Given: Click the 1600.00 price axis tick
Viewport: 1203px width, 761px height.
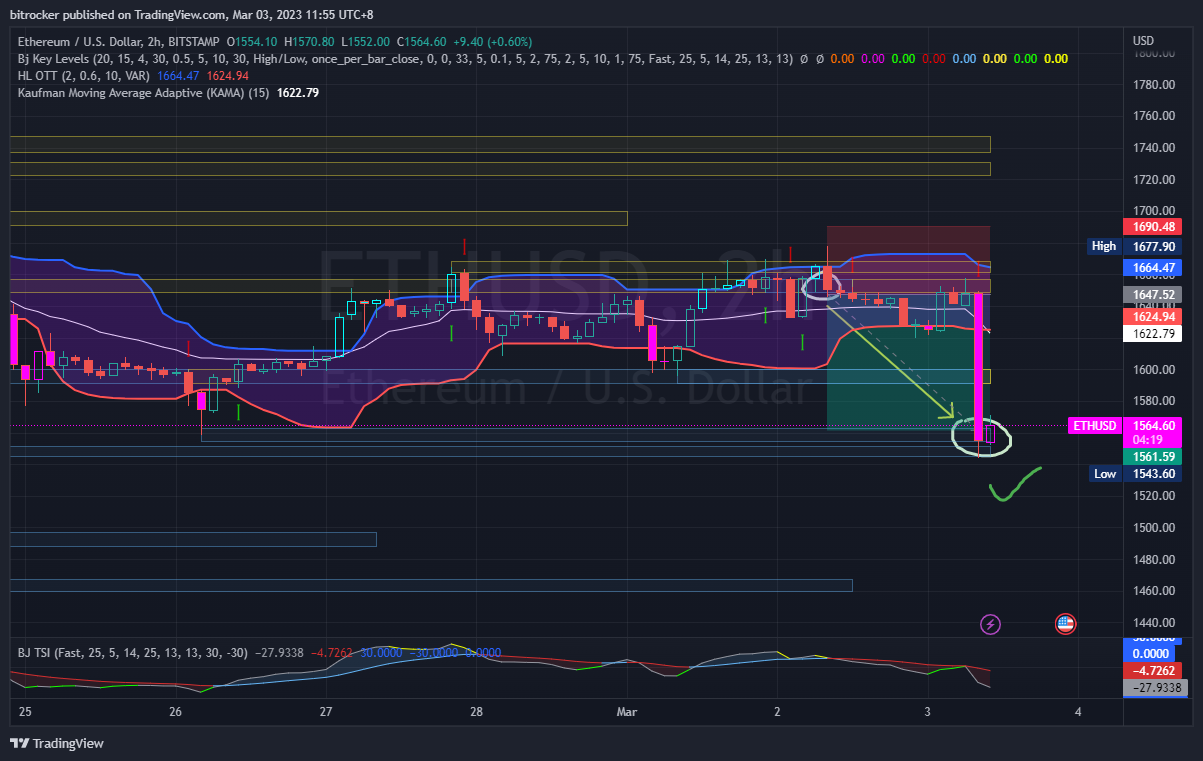Looking at the screenshot, I should pos(1153,370).
